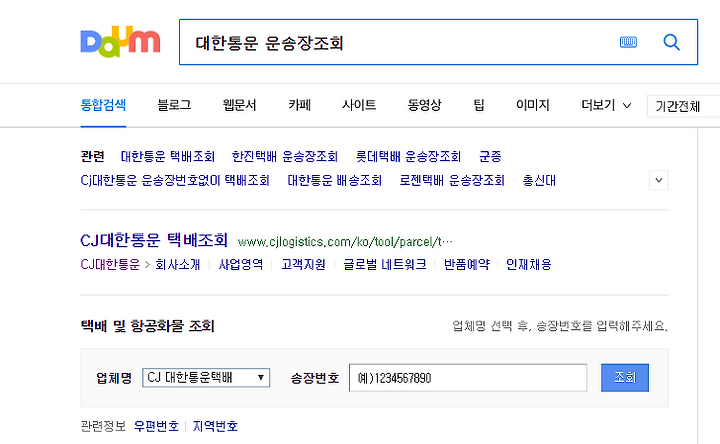Click the purple CJ대한통운 sitelink

(110, 264)
